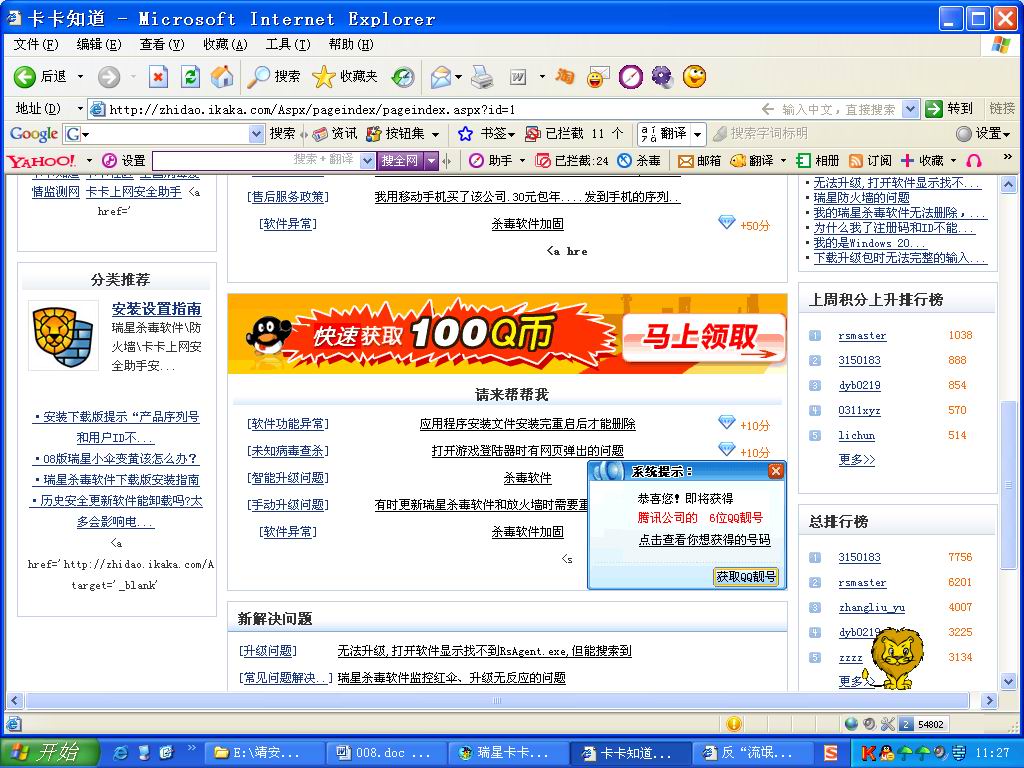1024x768 pixels.
Task: Click the Word edit icon
Action: pos(518,77)
